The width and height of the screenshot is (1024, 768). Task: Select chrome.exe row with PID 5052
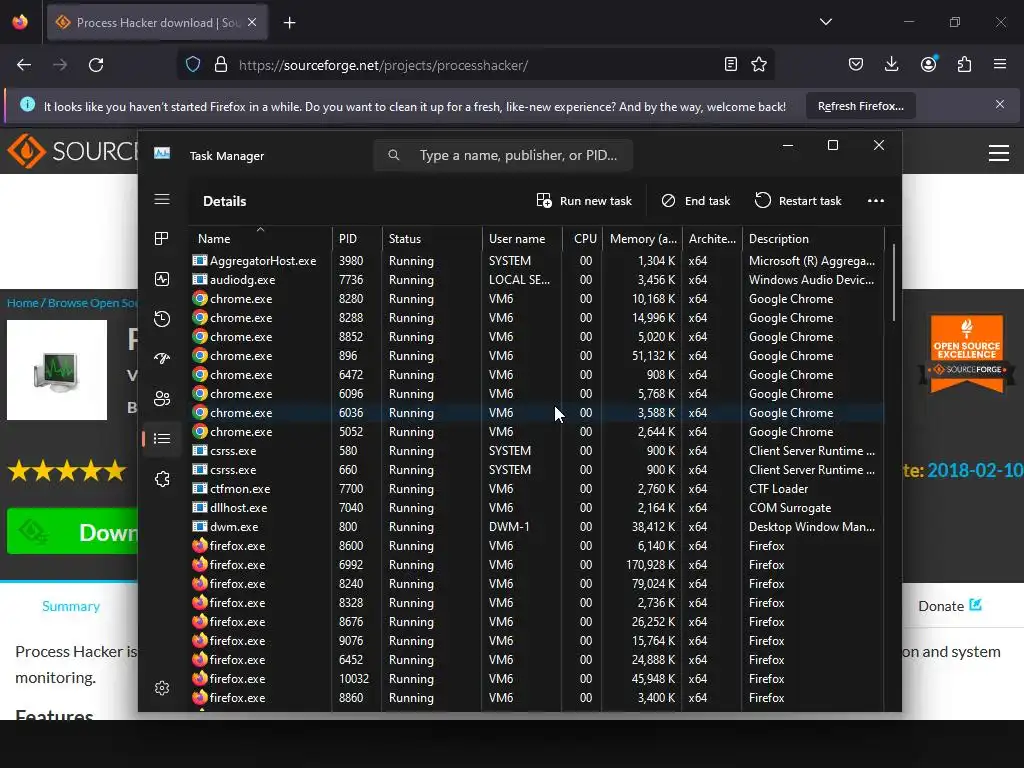coord(537,432)
